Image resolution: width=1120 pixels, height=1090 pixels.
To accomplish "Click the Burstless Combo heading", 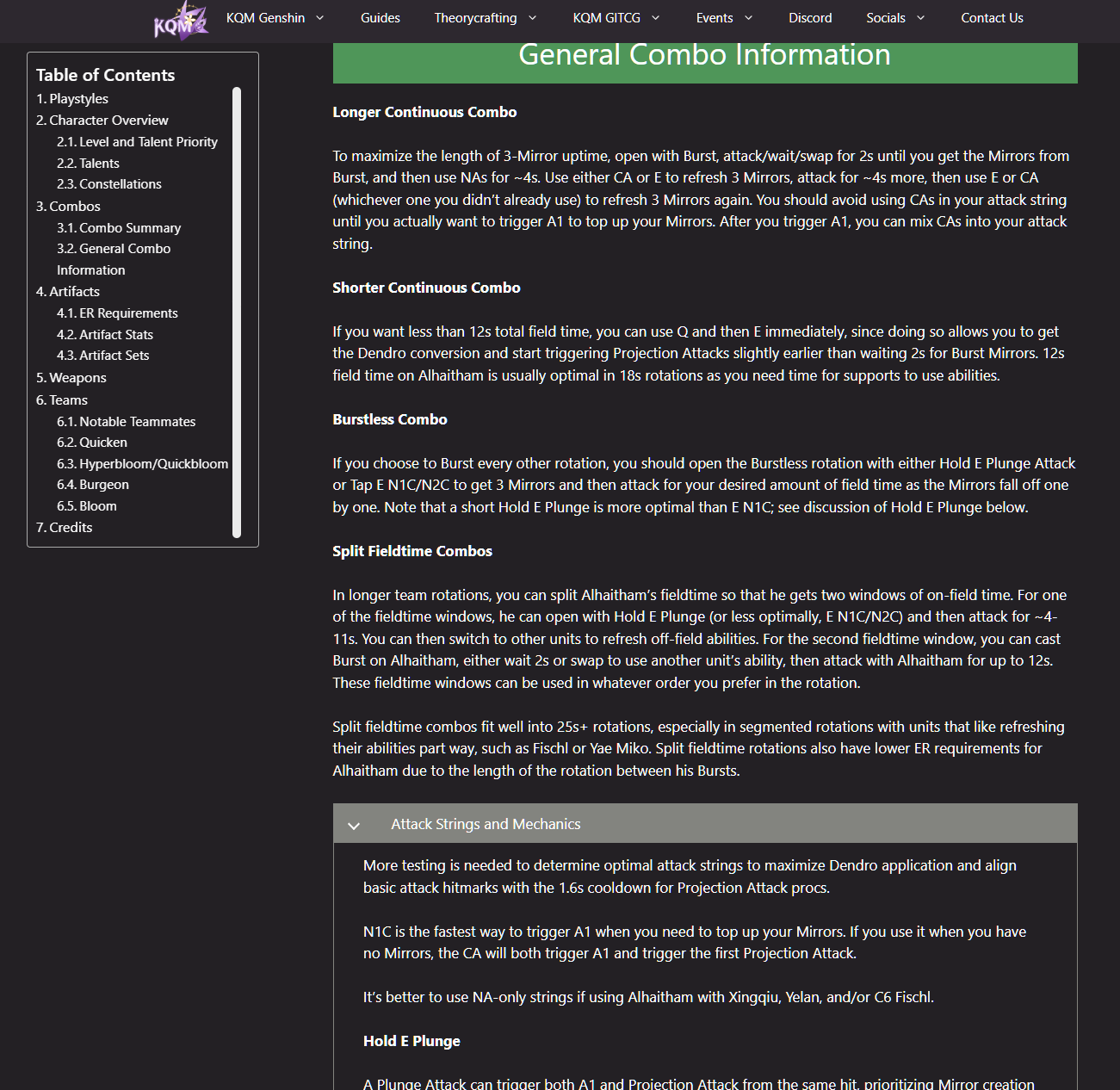I will (x=390, y=420).
